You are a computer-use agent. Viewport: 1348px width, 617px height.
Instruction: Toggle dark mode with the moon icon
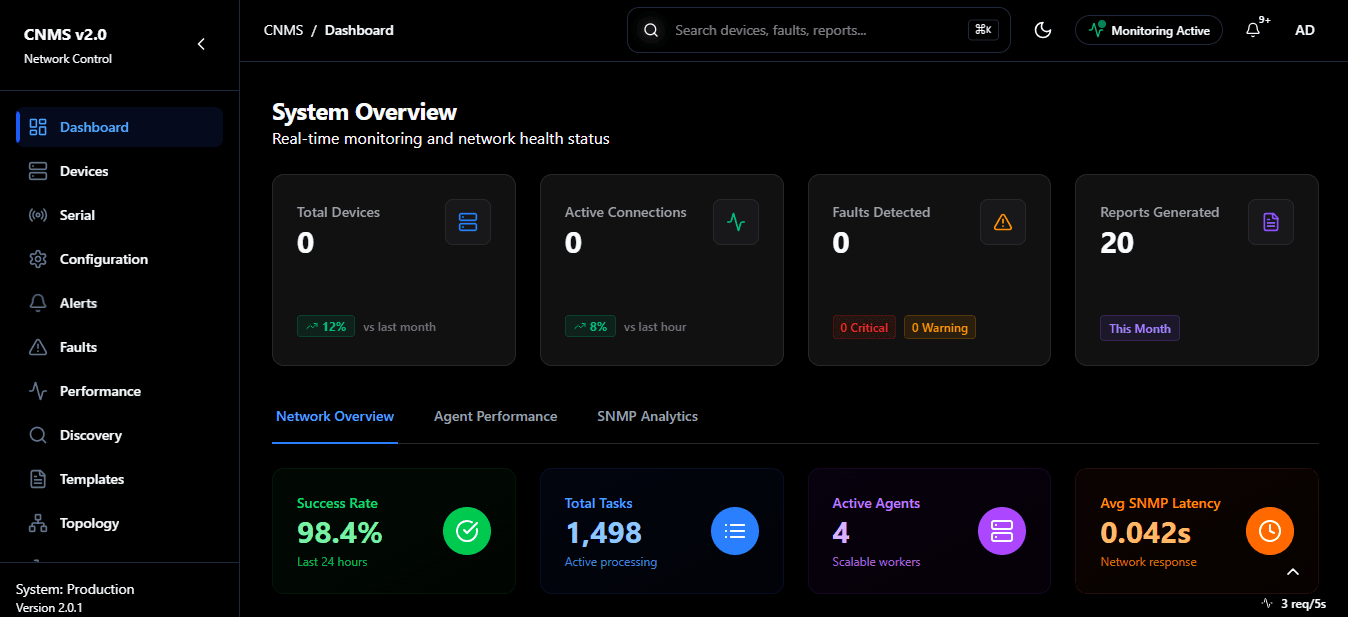(1042, 30)
